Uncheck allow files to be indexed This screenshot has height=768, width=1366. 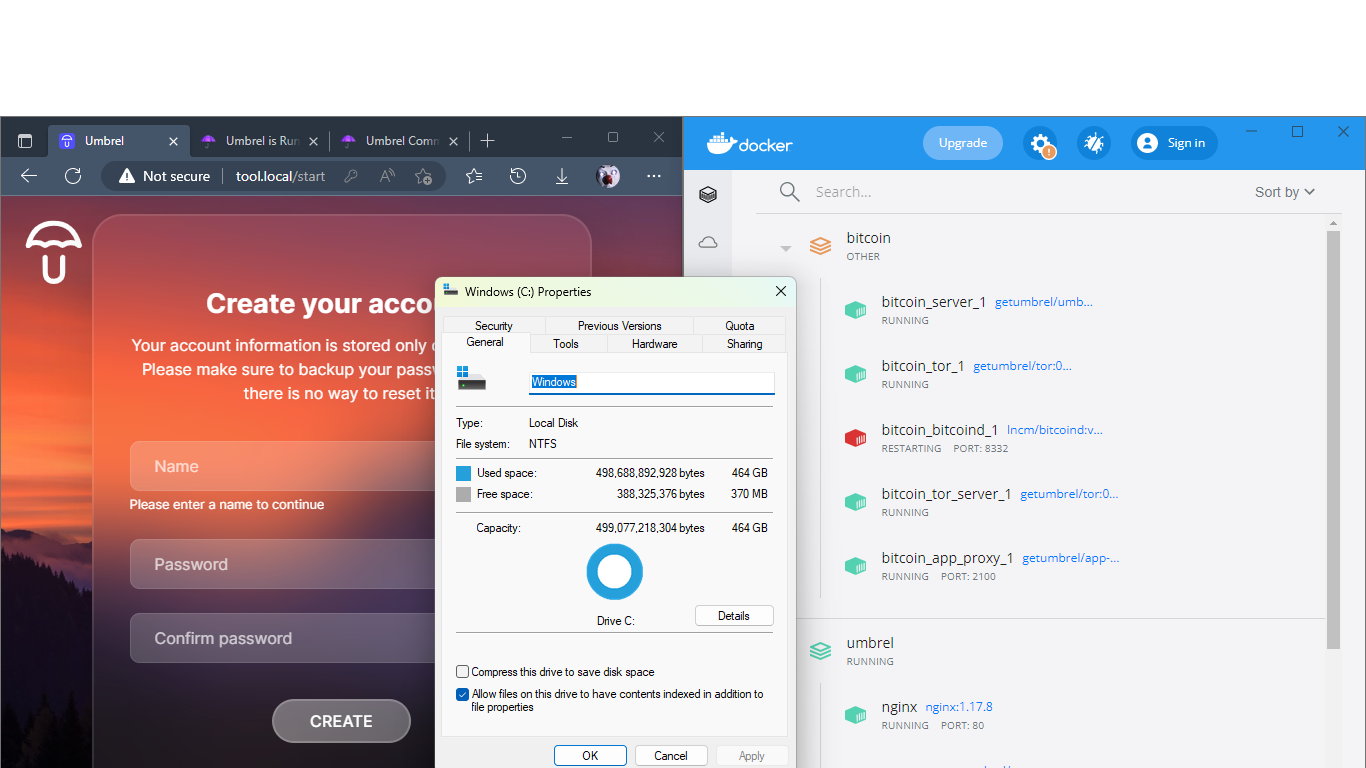(x=462, y=694)
